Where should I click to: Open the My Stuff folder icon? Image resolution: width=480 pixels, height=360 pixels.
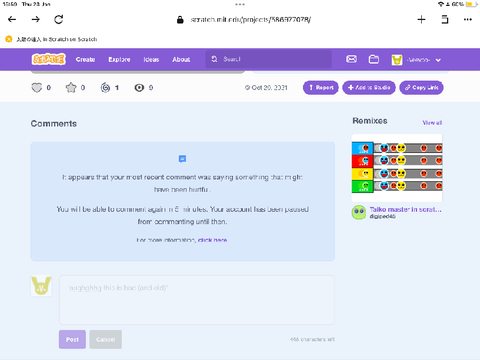(x=374, y=59)
